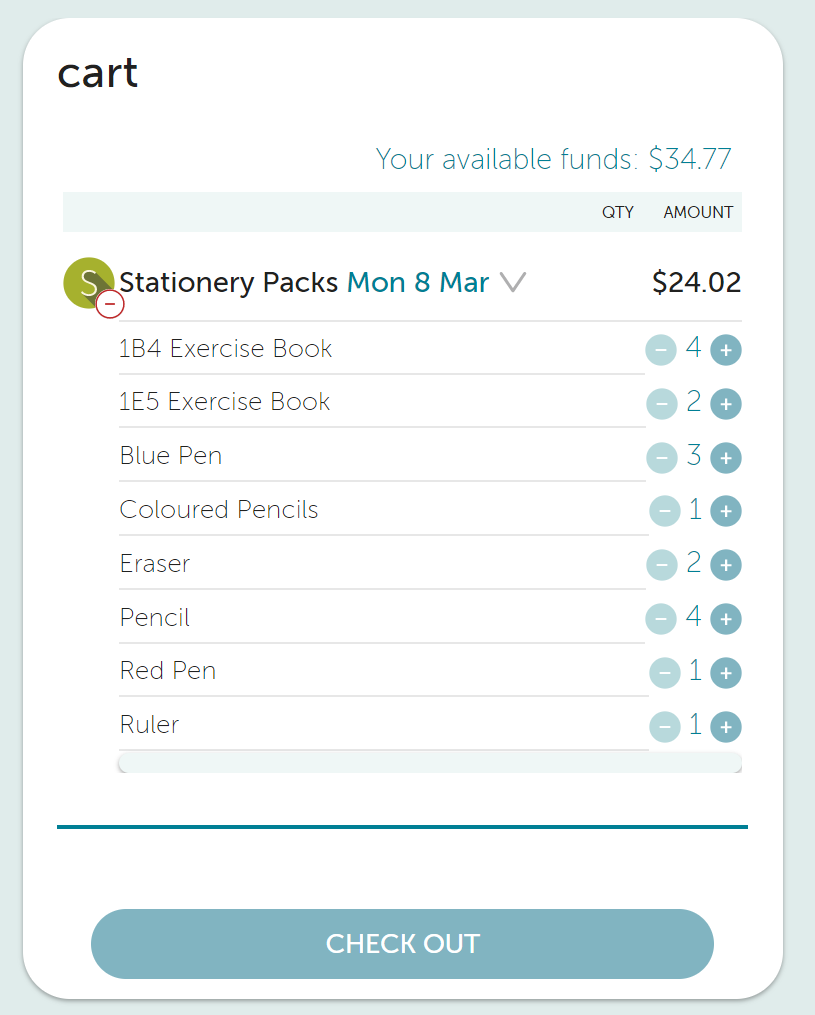Click the green S Stationery avatar
The width and height of the screenshot is (815, 1015).
(x=88, y=282)
